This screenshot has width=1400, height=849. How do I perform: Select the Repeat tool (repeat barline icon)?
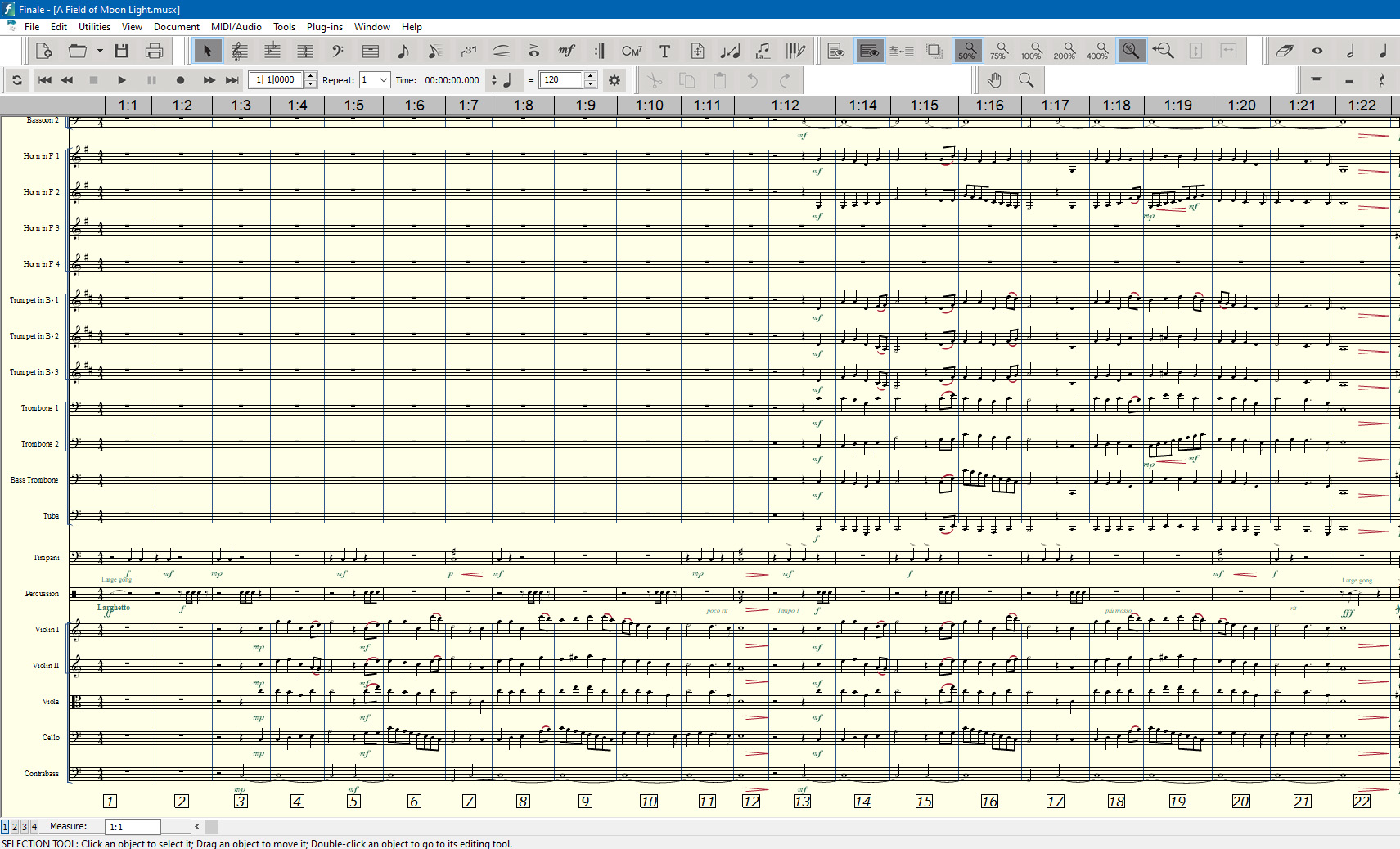click(x=599, y=52)
